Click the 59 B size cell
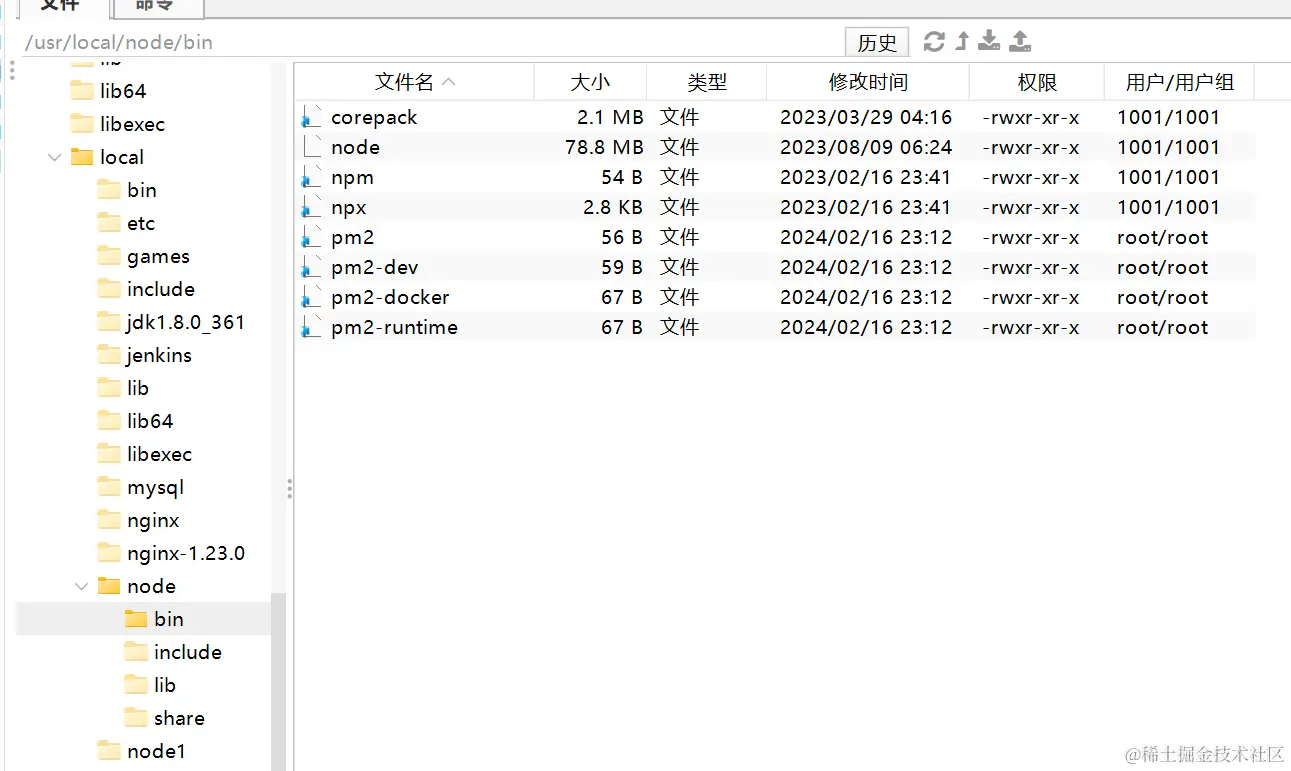The height and width of the screenshot is (771, 1291). [x=622, y=268]
